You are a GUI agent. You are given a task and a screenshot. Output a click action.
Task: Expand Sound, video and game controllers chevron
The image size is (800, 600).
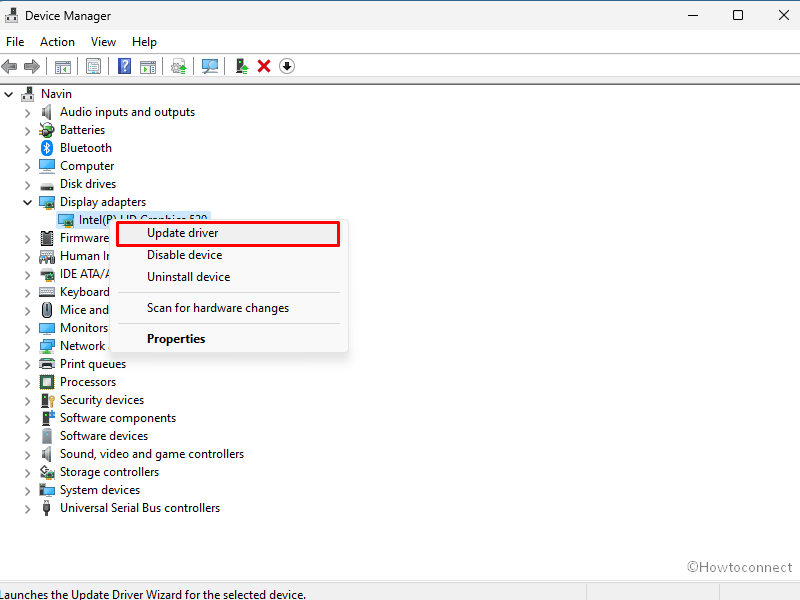(x=28, y=455)
